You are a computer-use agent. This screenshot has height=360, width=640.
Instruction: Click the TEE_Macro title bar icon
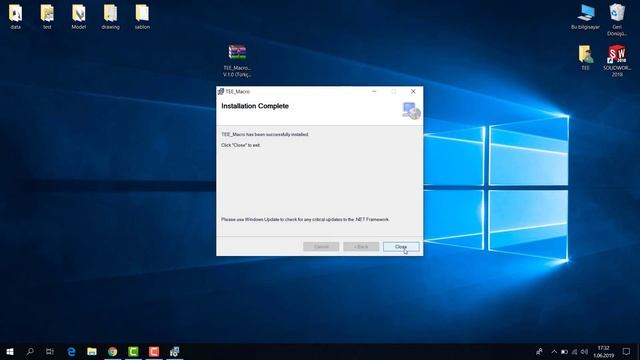click(x=221, y=91)
